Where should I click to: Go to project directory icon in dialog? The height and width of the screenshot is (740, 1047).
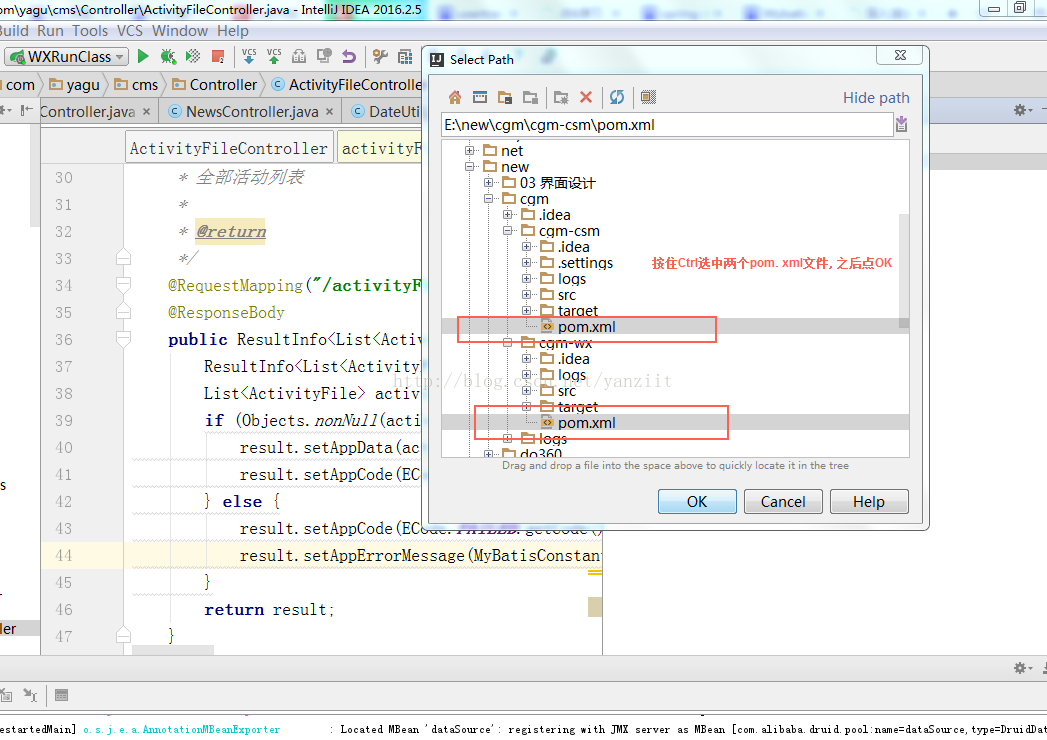[x=505, y=98]
